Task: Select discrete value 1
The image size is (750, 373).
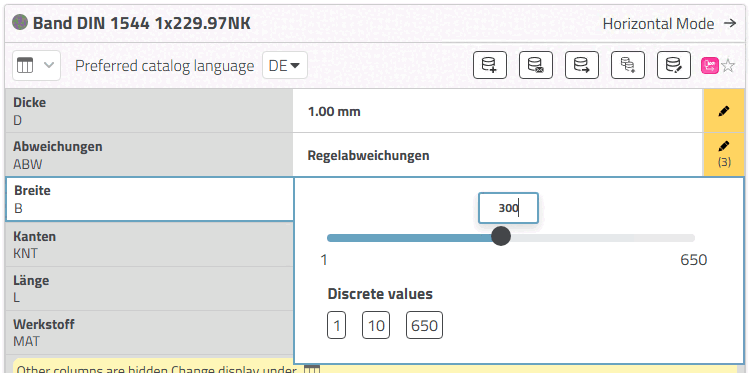Action: (x=336, y=326)
